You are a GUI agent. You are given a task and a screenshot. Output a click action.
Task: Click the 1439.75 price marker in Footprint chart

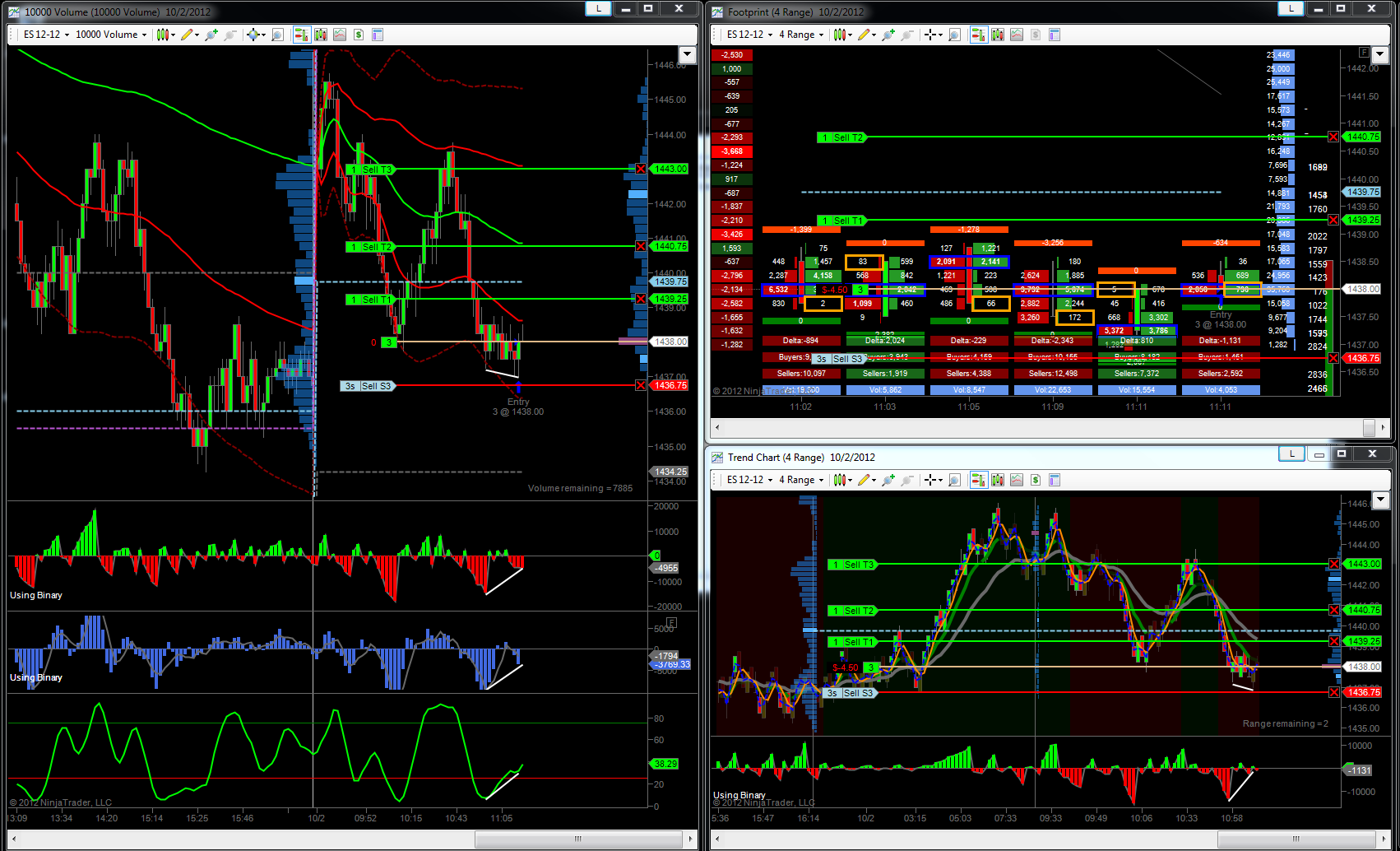1362,192
